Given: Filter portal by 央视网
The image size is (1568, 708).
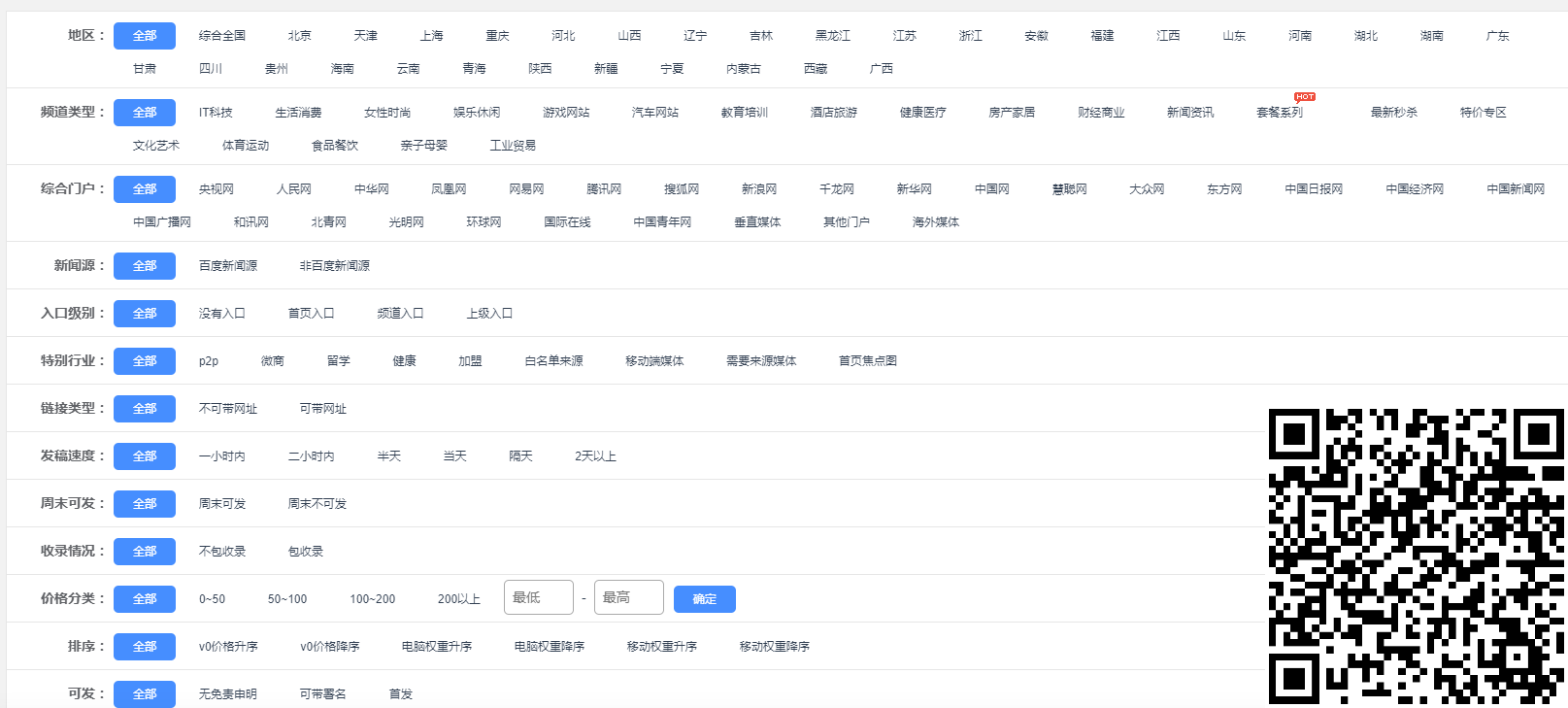Looking at the screenshot, I should pos(217,189).
